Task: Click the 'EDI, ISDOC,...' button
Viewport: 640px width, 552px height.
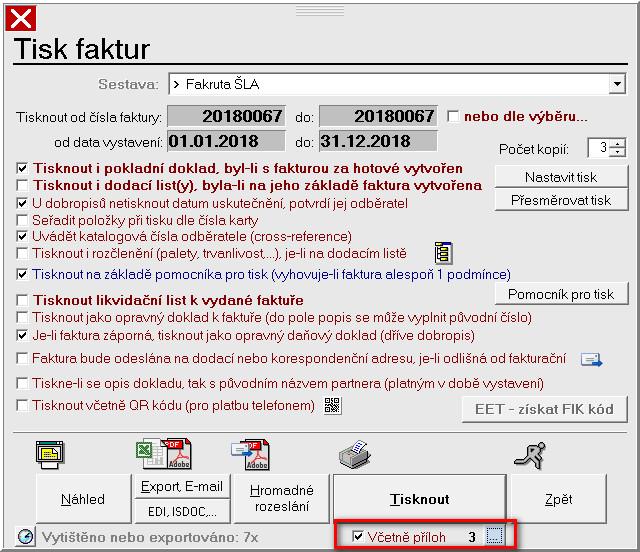Action: coord(182,512)
